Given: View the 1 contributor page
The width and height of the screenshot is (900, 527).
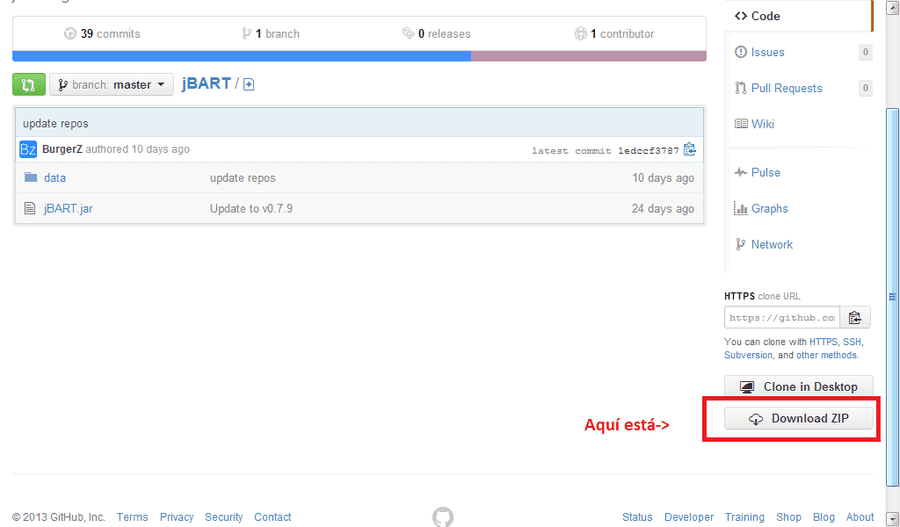Looking at the screenshot, I should click(x=614, y=34).
